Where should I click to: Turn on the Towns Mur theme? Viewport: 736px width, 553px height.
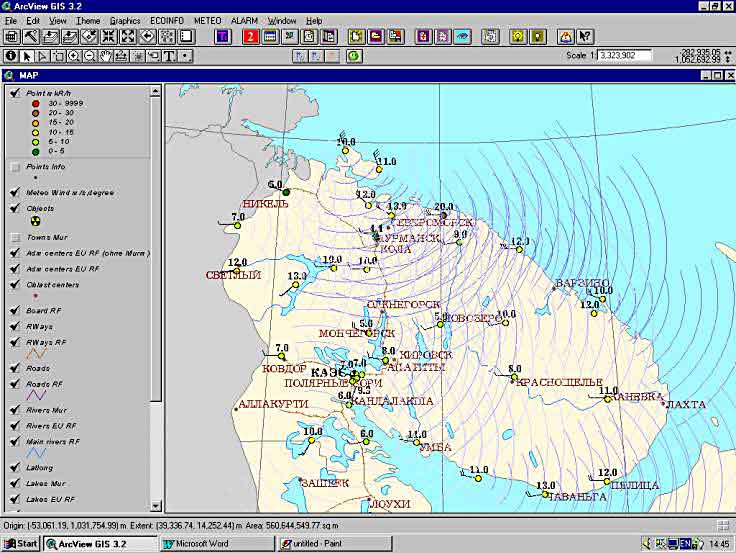15,238
